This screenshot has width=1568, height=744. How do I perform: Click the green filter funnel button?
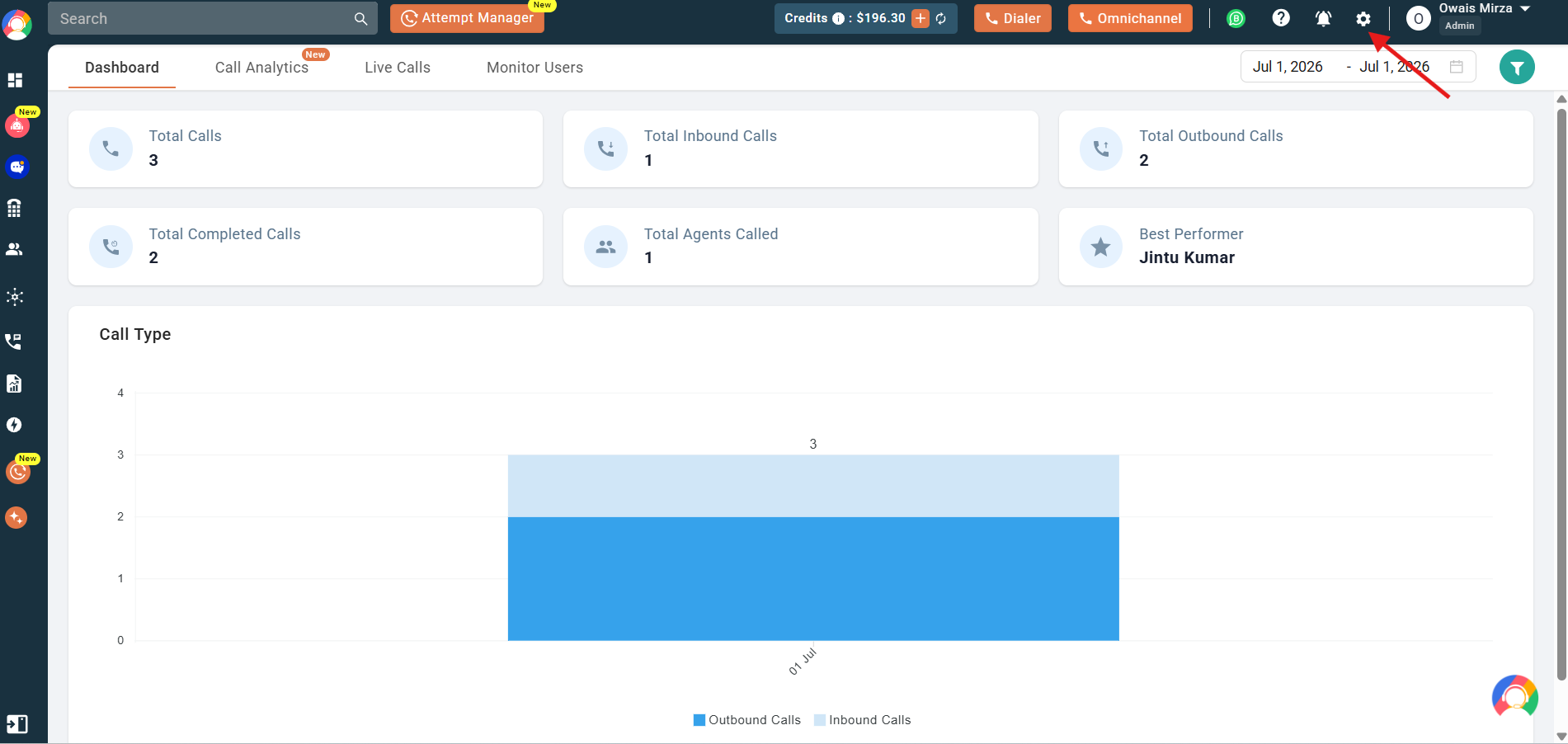[1517, 67]
